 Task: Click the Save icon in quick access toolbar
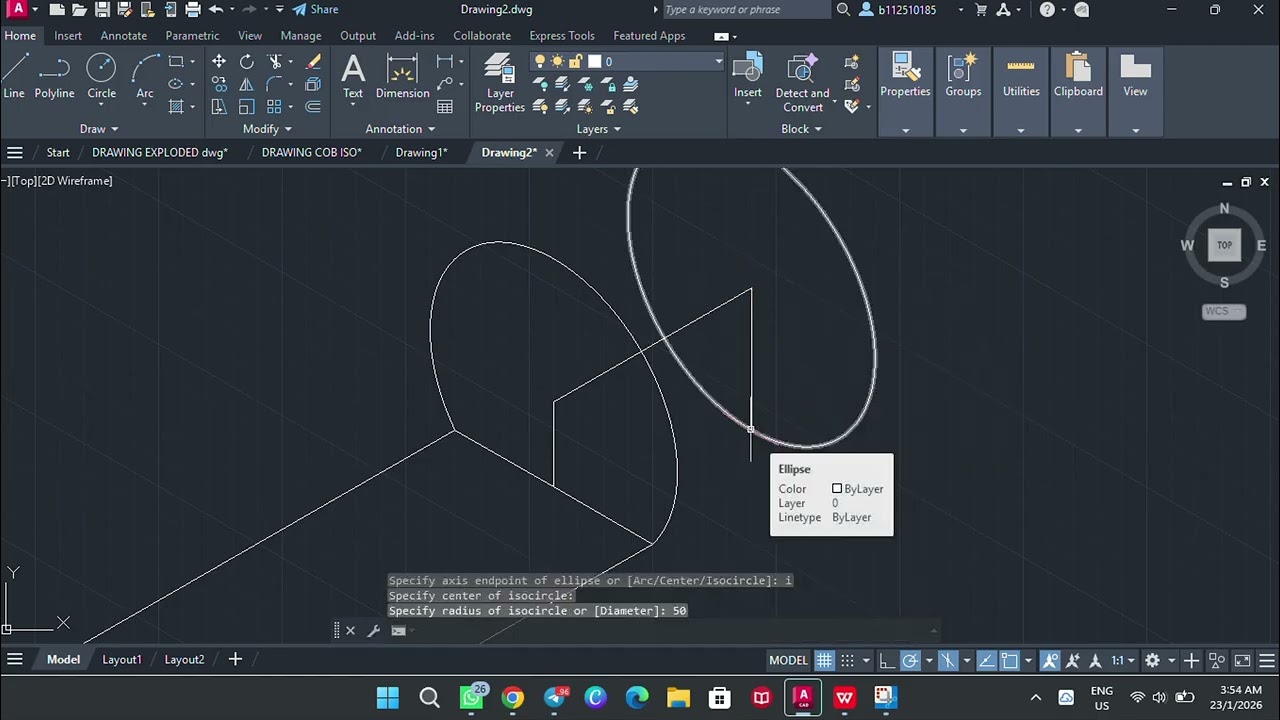pyautogui.click(x=103, y=10)
